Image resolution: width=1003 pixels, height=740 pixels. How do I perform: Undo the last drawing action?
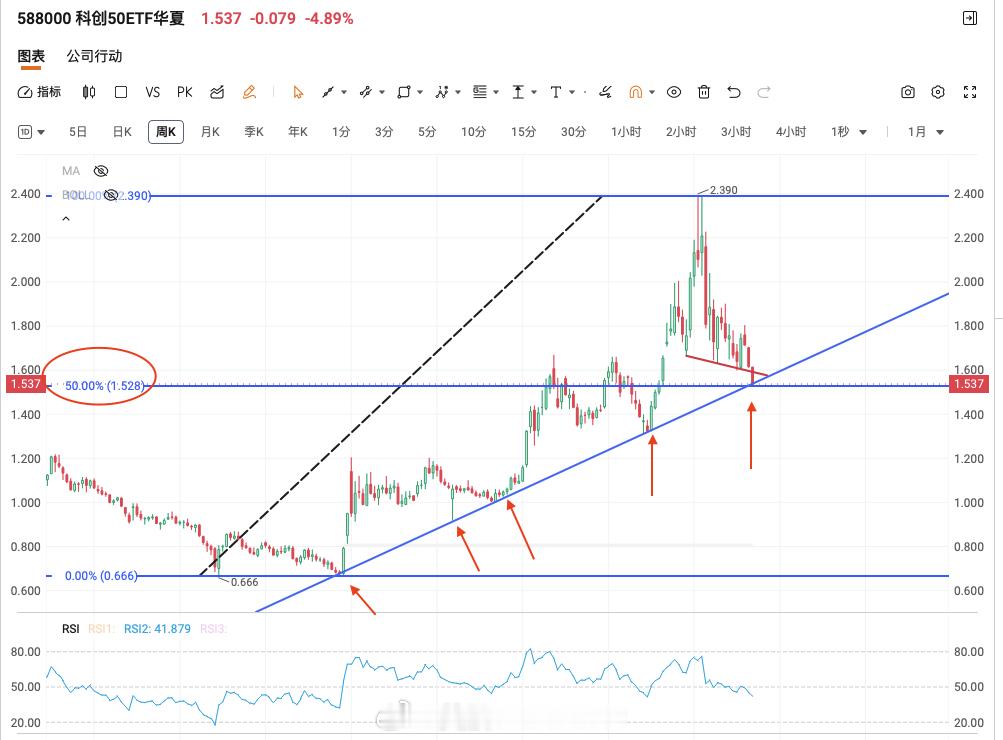[734, 92]
